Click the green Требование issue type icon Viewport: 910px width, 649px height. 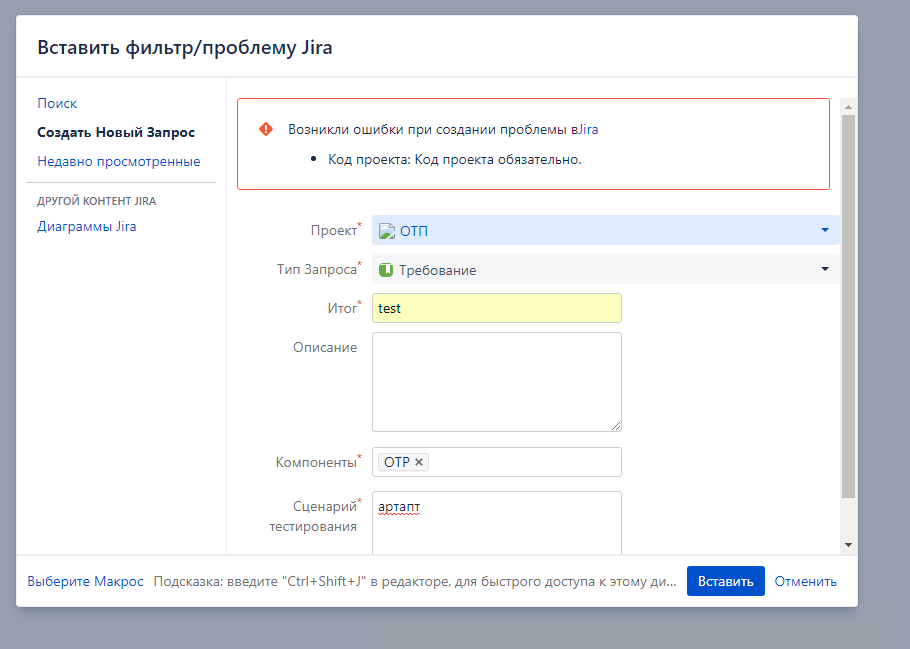386,270
